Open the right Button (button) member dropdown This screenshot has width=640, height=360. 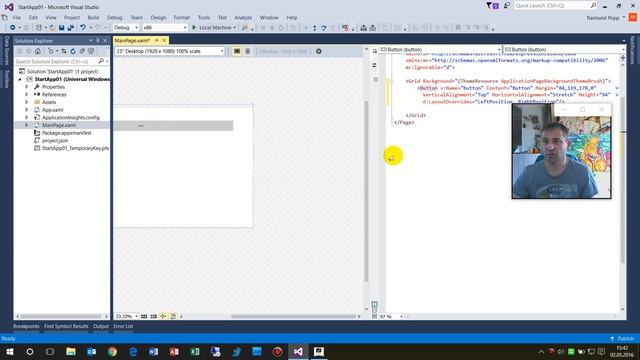pos(564,49)
